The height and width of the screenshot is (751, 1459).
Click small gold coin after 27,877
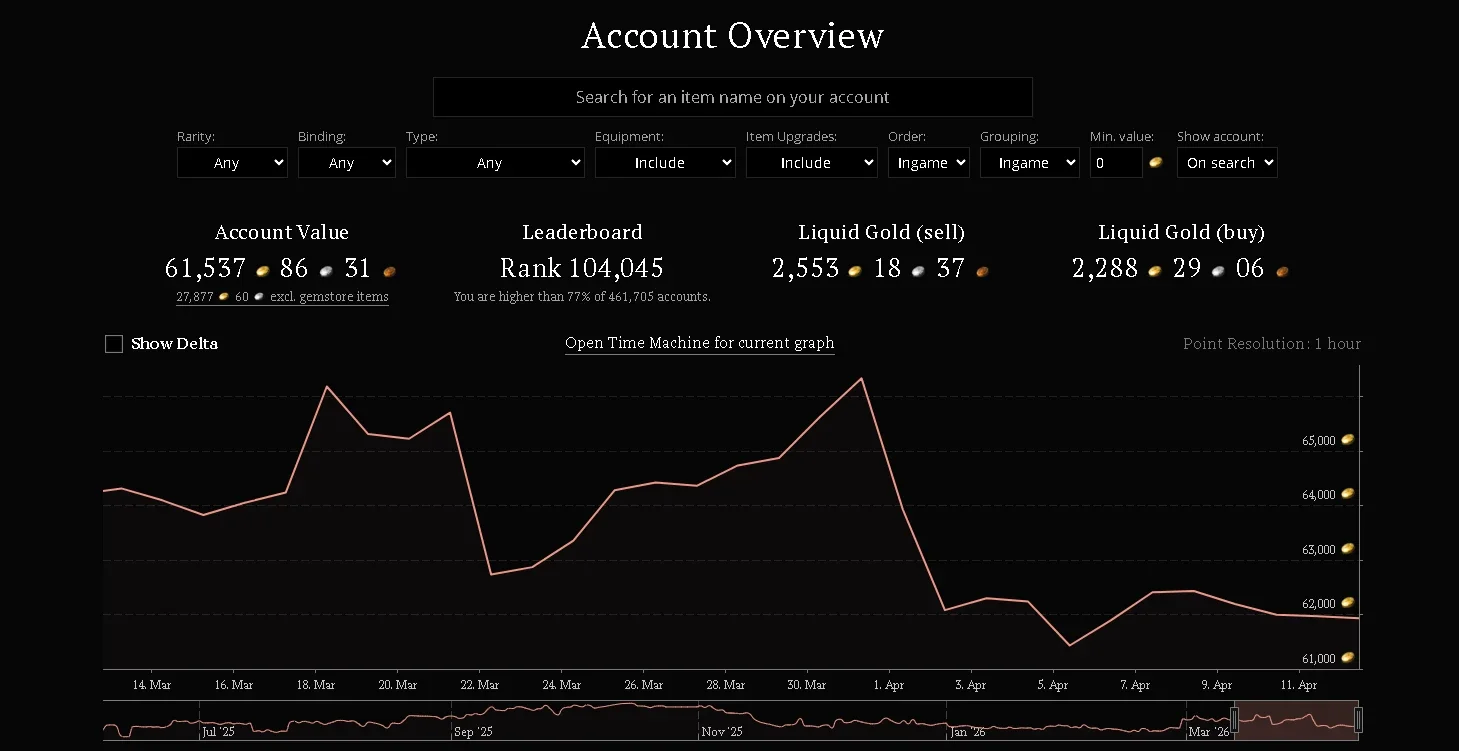click(224, 296)
